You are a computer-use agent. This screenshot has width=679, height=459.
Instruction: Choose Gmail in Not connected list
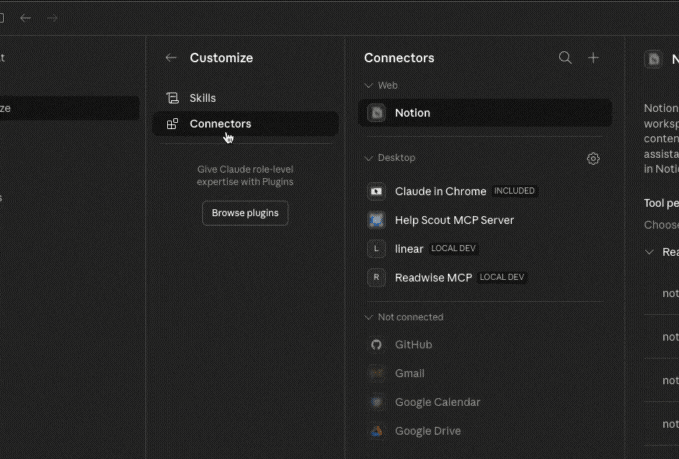409,373
